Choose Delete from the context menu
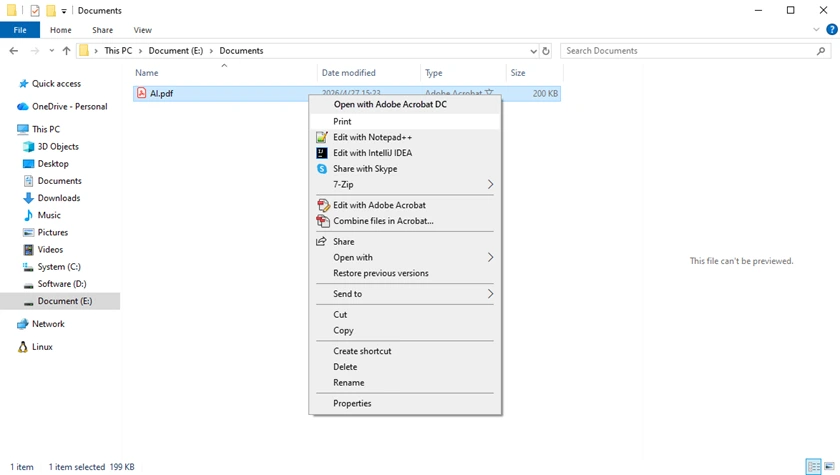This screenshot has height=475, width=840. [x=405, y=367]
